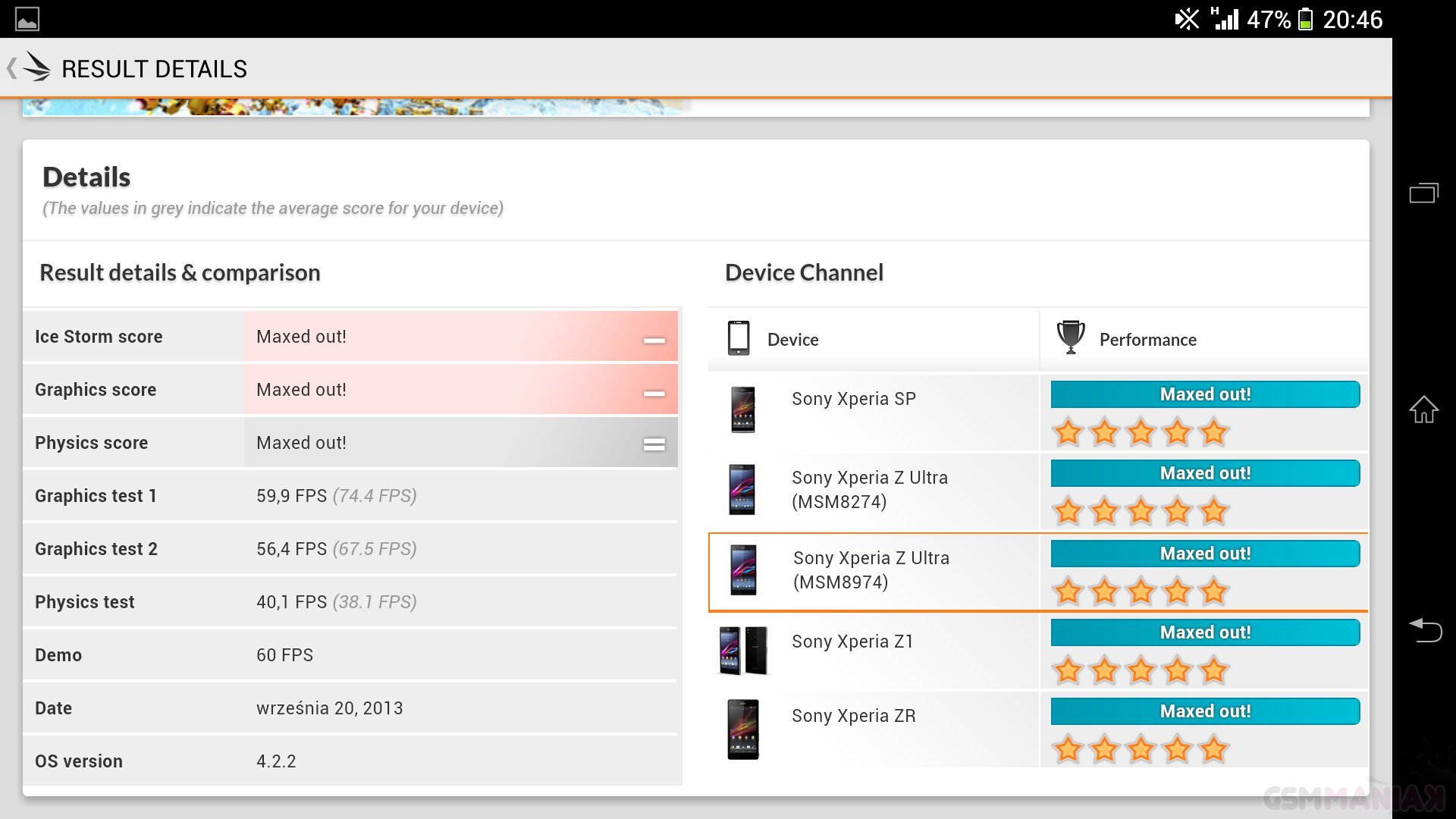Tap the picture notification icon in status bar
1456x819 pixels.
pos(27,19)
